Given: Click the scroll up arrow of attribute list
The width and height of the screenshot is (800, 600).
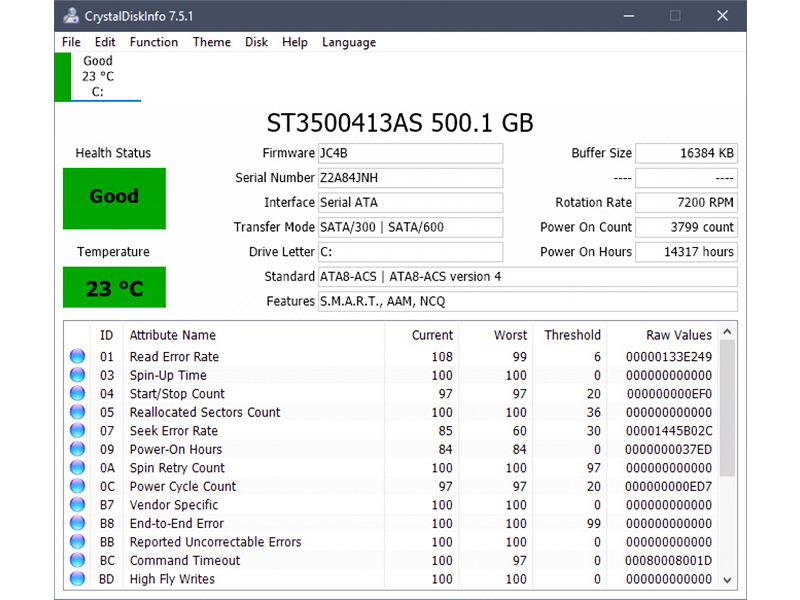Looking at the screenshot, I should (x=727, y=332).
